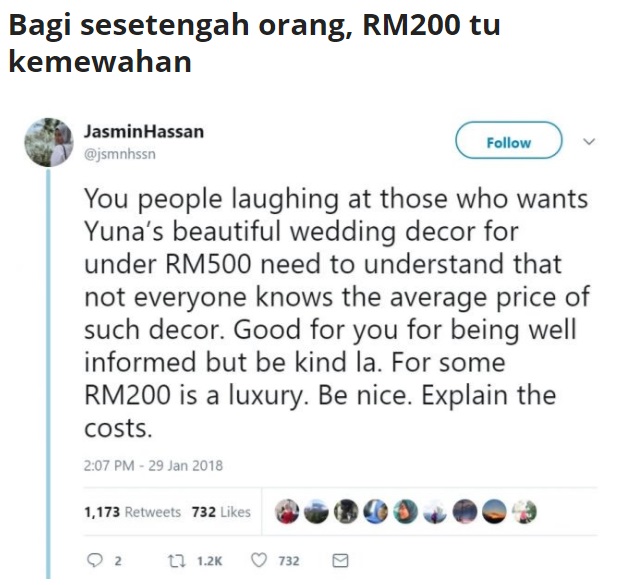639x585 pixels.
Task: View the 1,173 Retweets list
Action: click(x=132, y=512)
